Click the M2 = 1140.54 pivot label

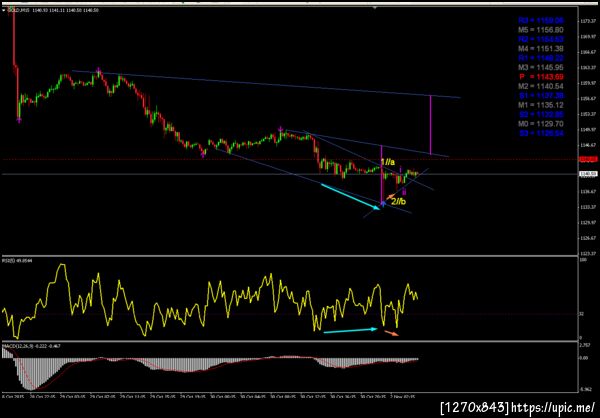click(541, 86)
